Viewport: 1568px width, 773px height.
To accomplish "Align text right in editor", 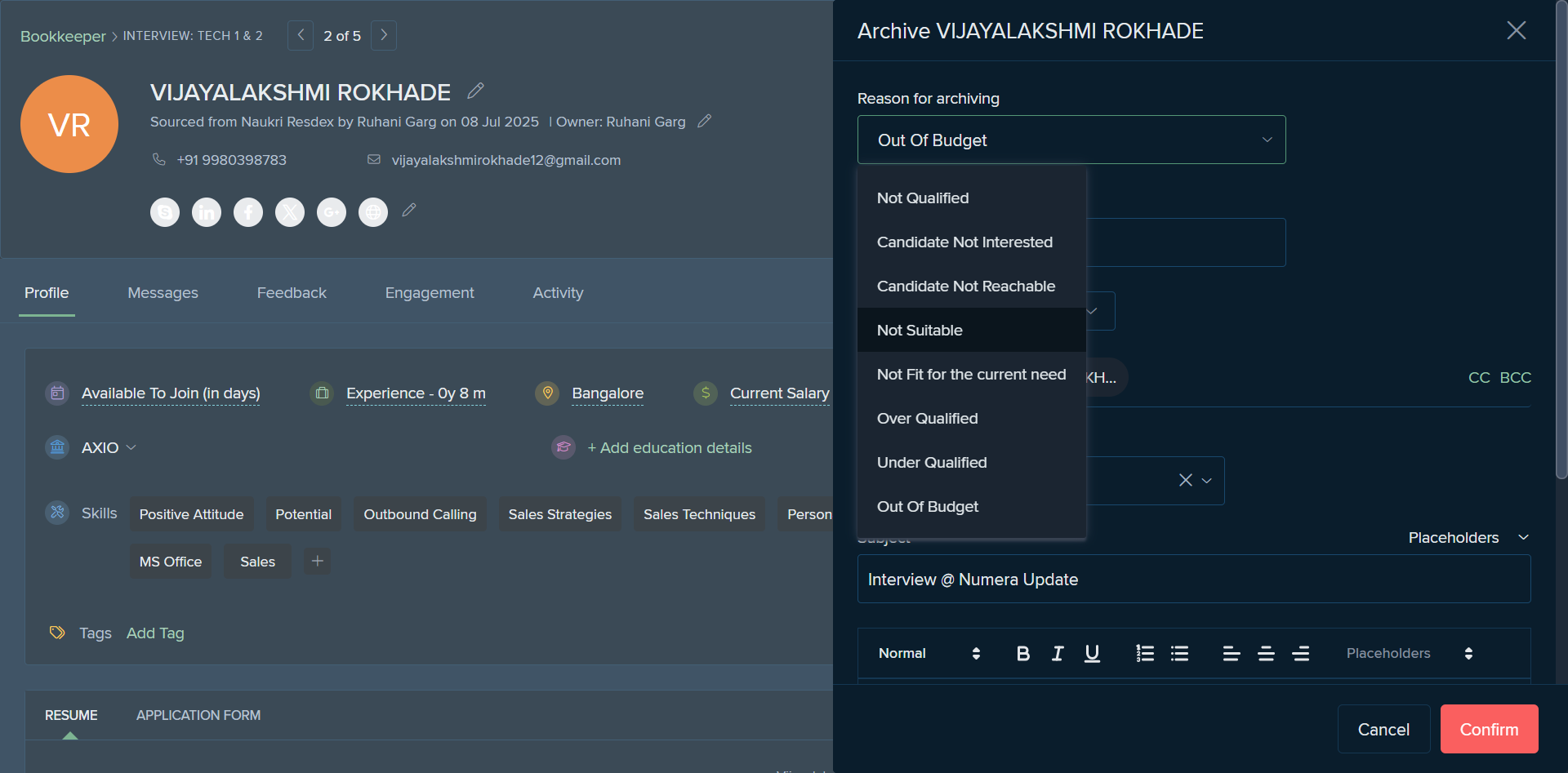I will (x=1301, y=653).
